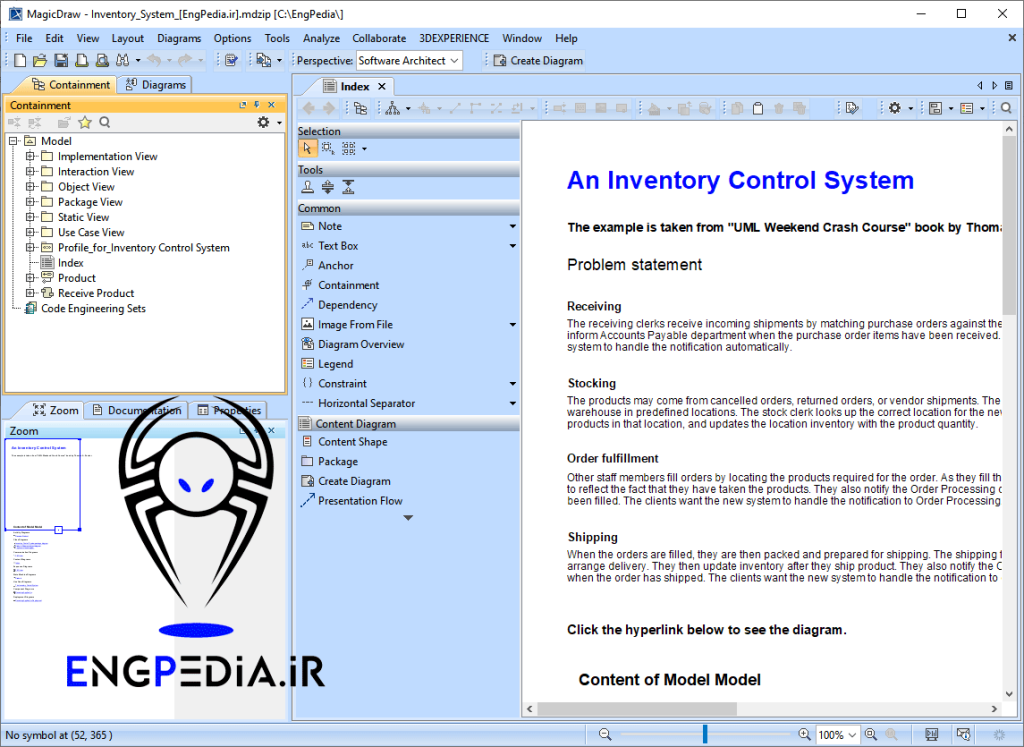Select Package in the Content Diagram palette

(337, 462)
